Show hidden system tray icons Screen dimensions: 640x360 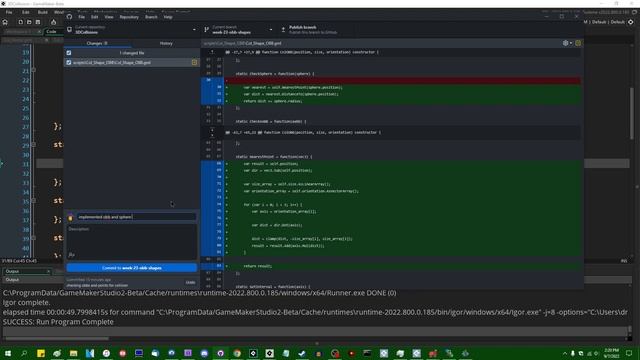click(564, 353)
